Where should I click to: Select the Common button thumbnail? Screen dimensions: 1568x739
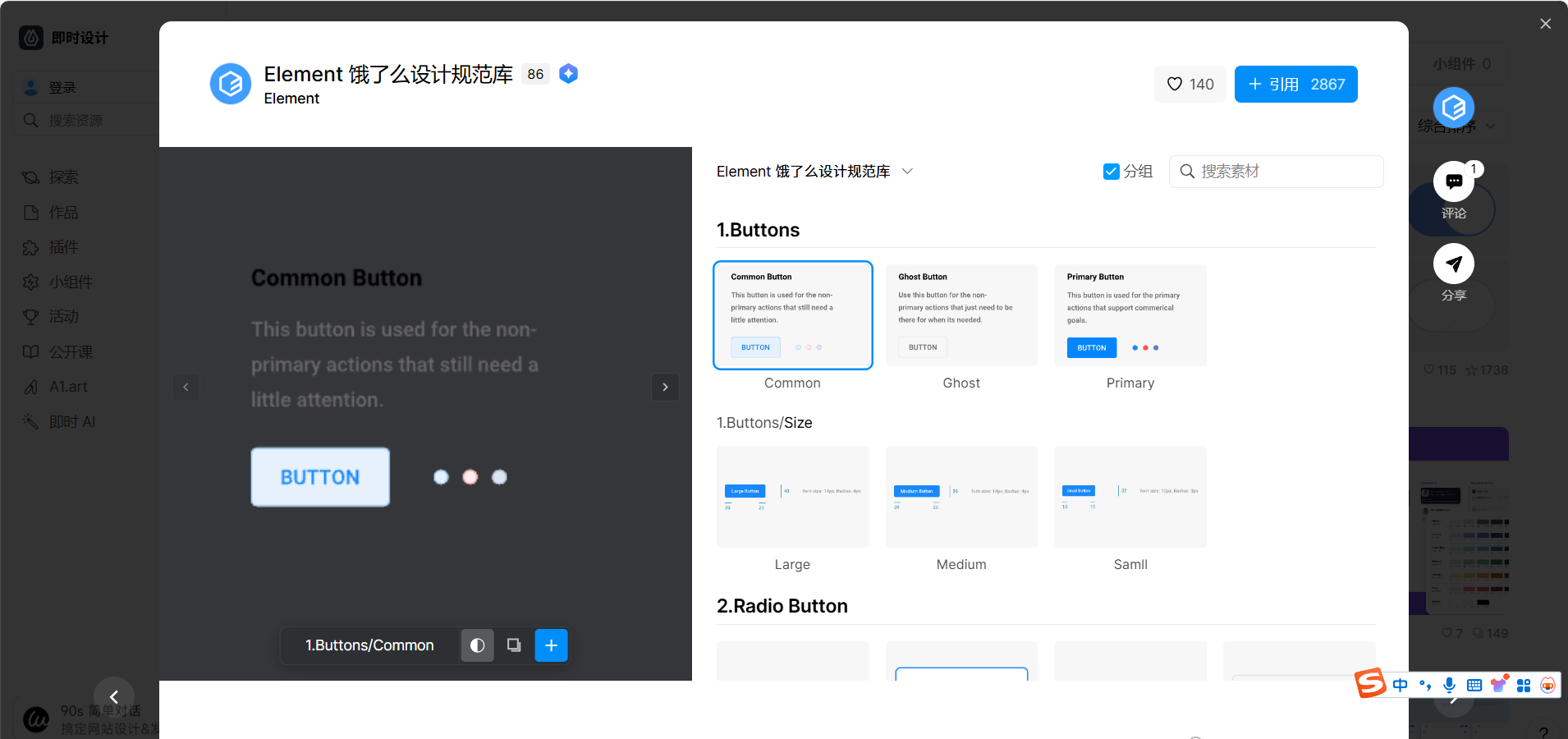(x=792, y=315)
